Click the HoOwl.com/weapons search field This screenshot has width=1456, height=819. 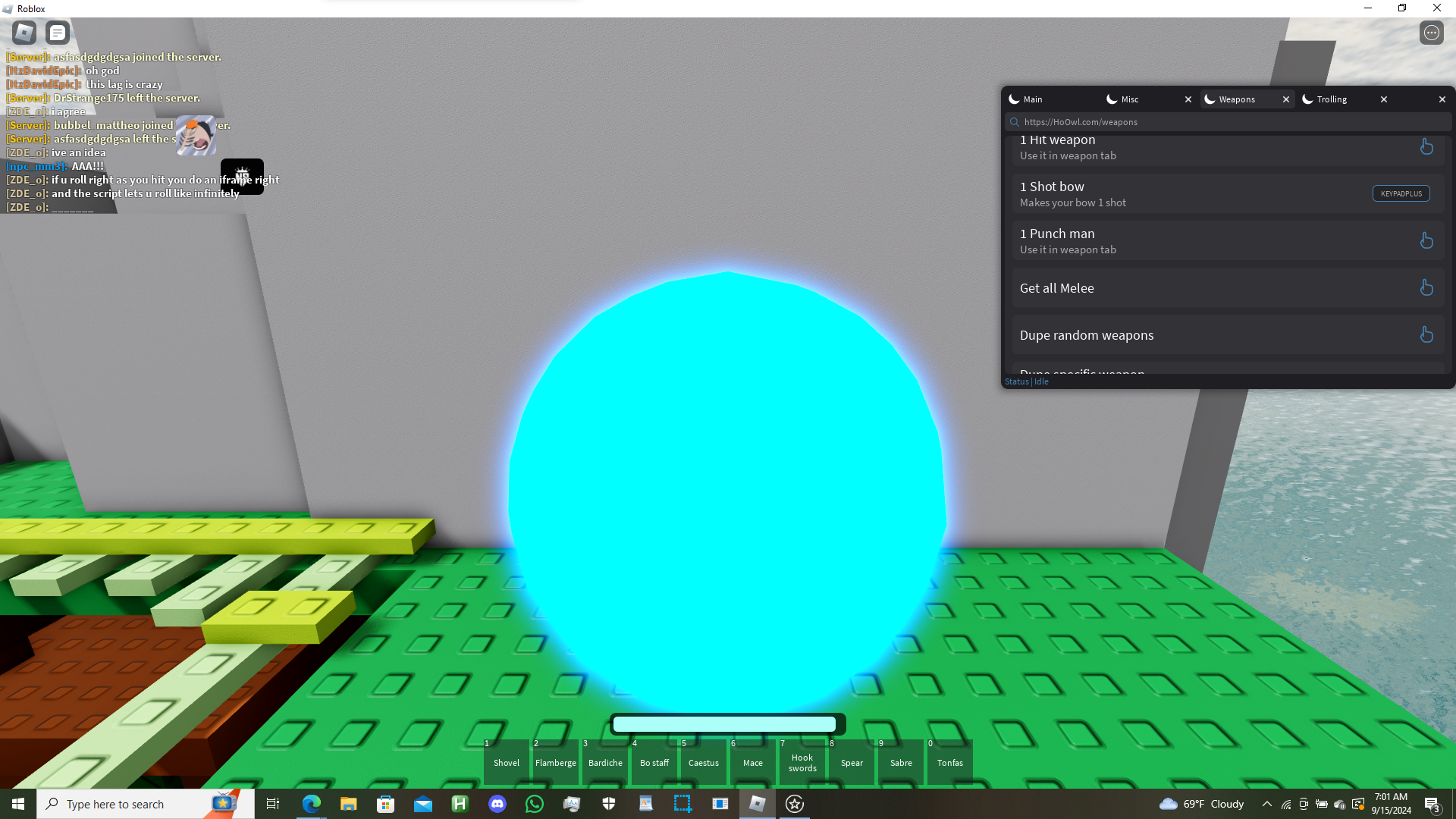[x=1228, y=122]
